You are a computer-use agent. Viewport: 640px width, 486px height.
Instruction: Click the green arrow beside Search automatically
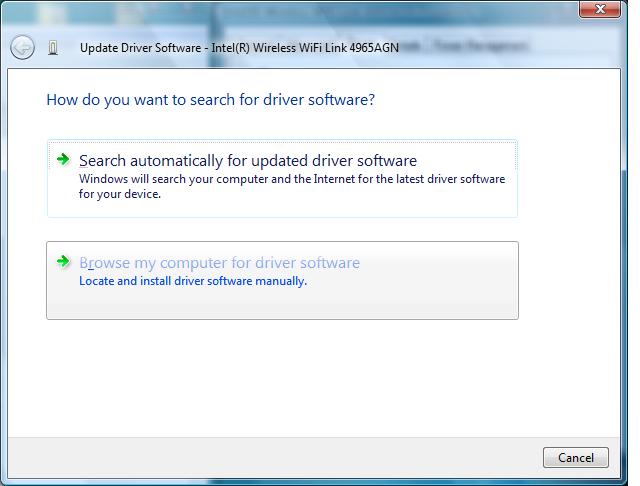63,159
